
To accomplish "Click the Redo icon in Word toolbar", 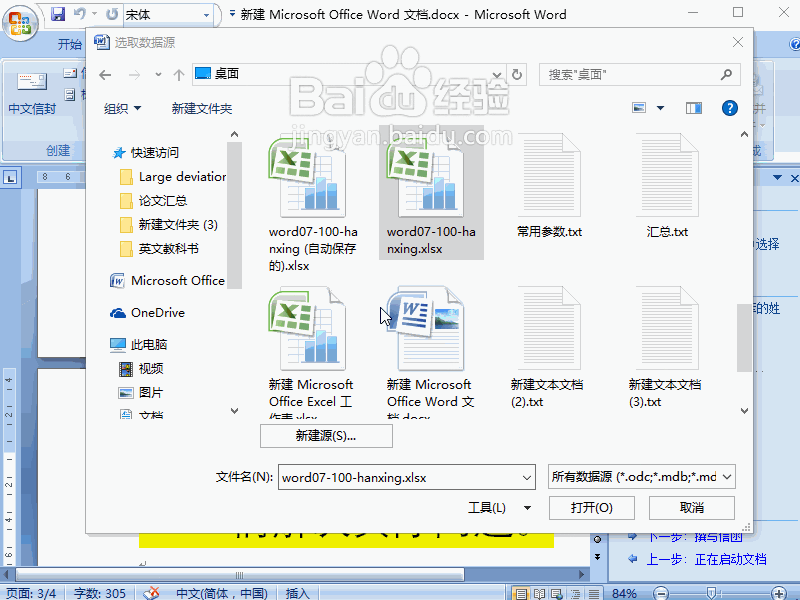I will pos(112,14).
